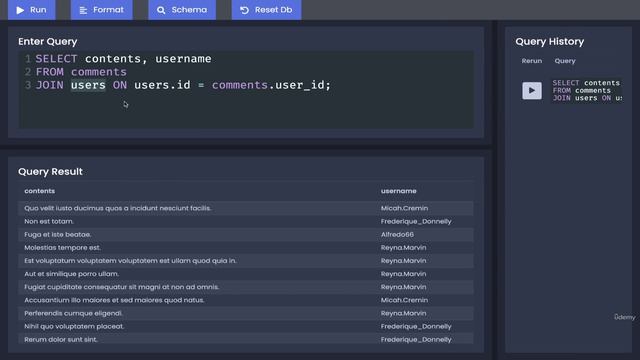Click the Reset Db button
Image resolution: width=640 pixels, height=360 pixels.
[267, 10]
